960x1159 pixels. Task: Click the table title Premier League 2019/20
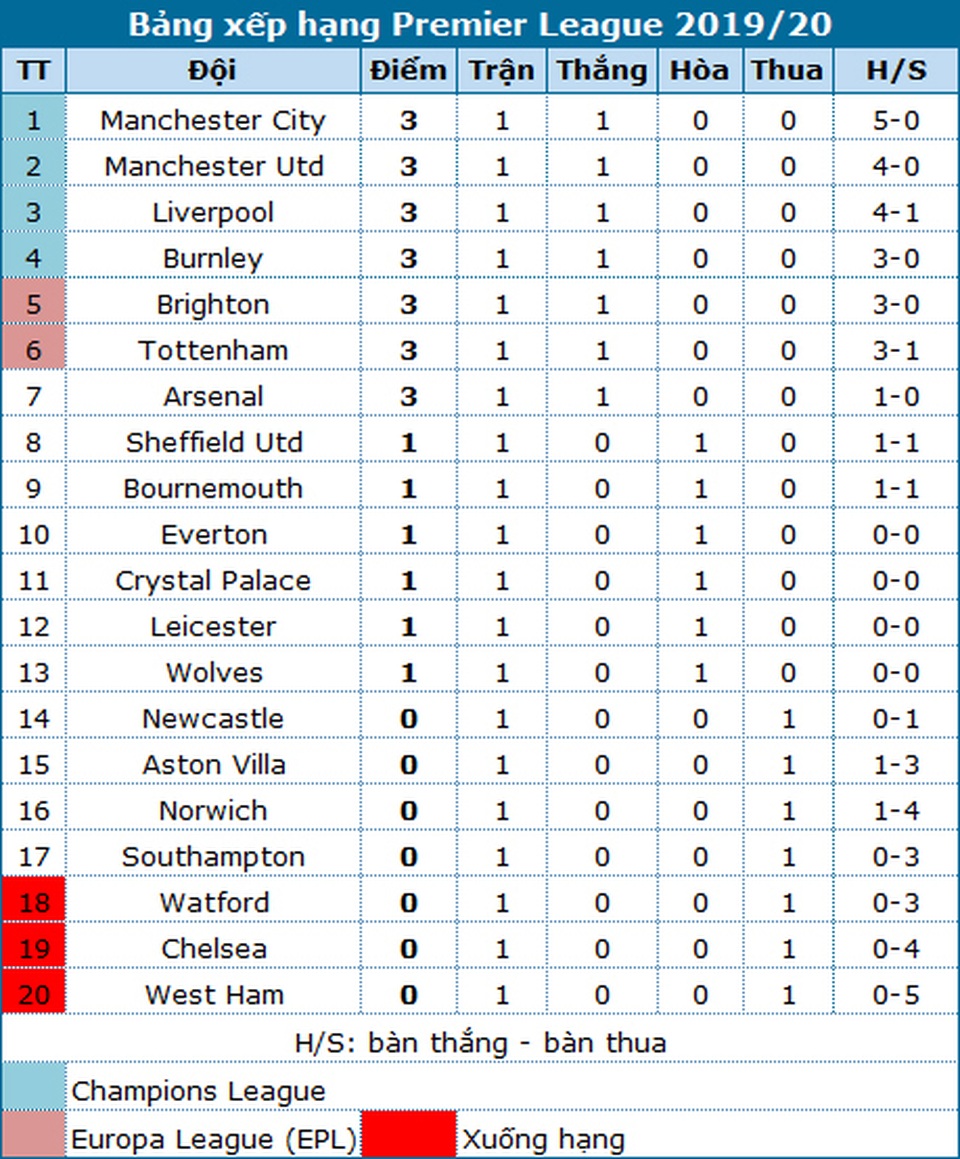point(480,24)
